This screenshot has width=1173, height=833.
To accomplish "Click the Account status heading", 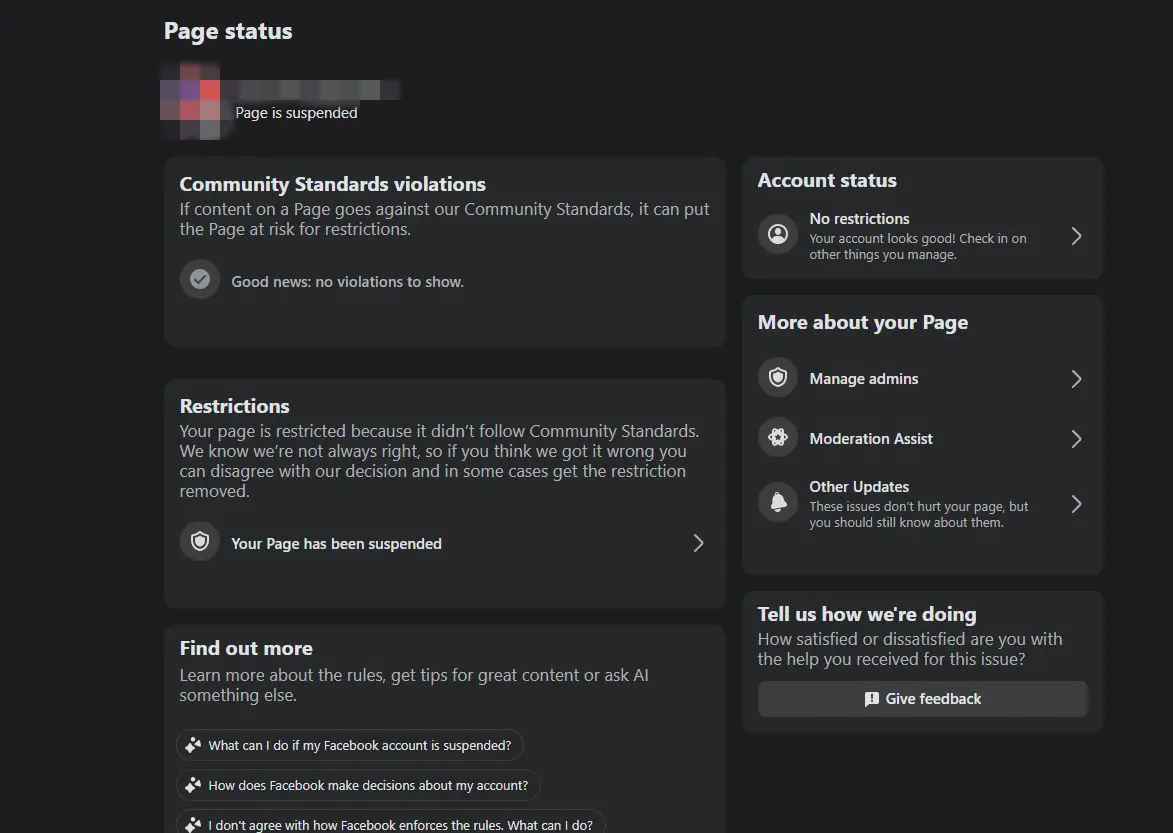I will [x=827, y=180].
